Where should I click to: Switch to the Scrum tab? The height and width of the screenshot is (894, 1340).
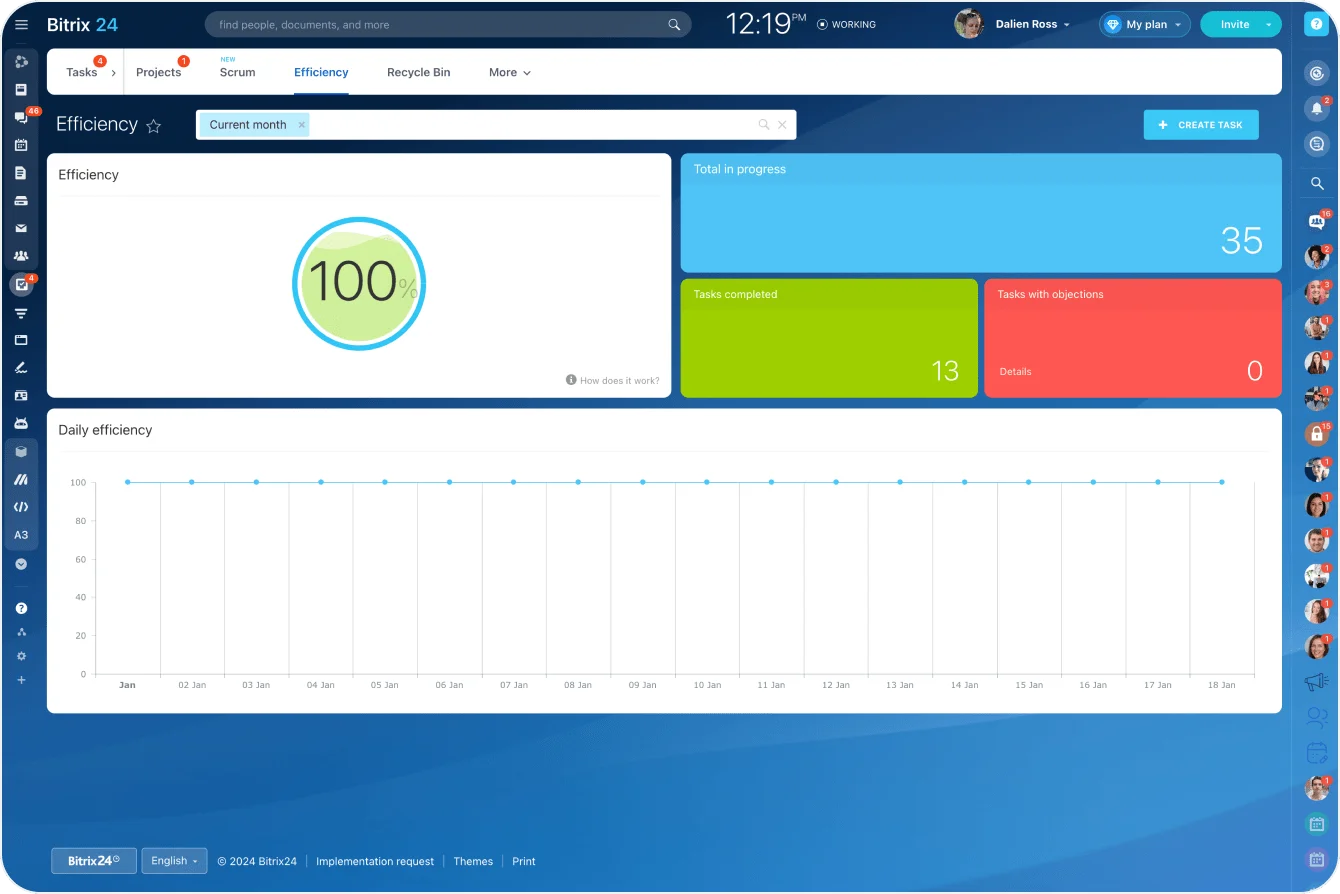(x=237, y=73)
